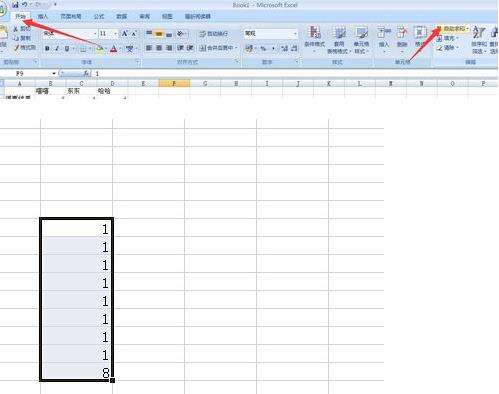Toggle italic formatting
This screenshot has width=499, height=394.
coord(57,49)
